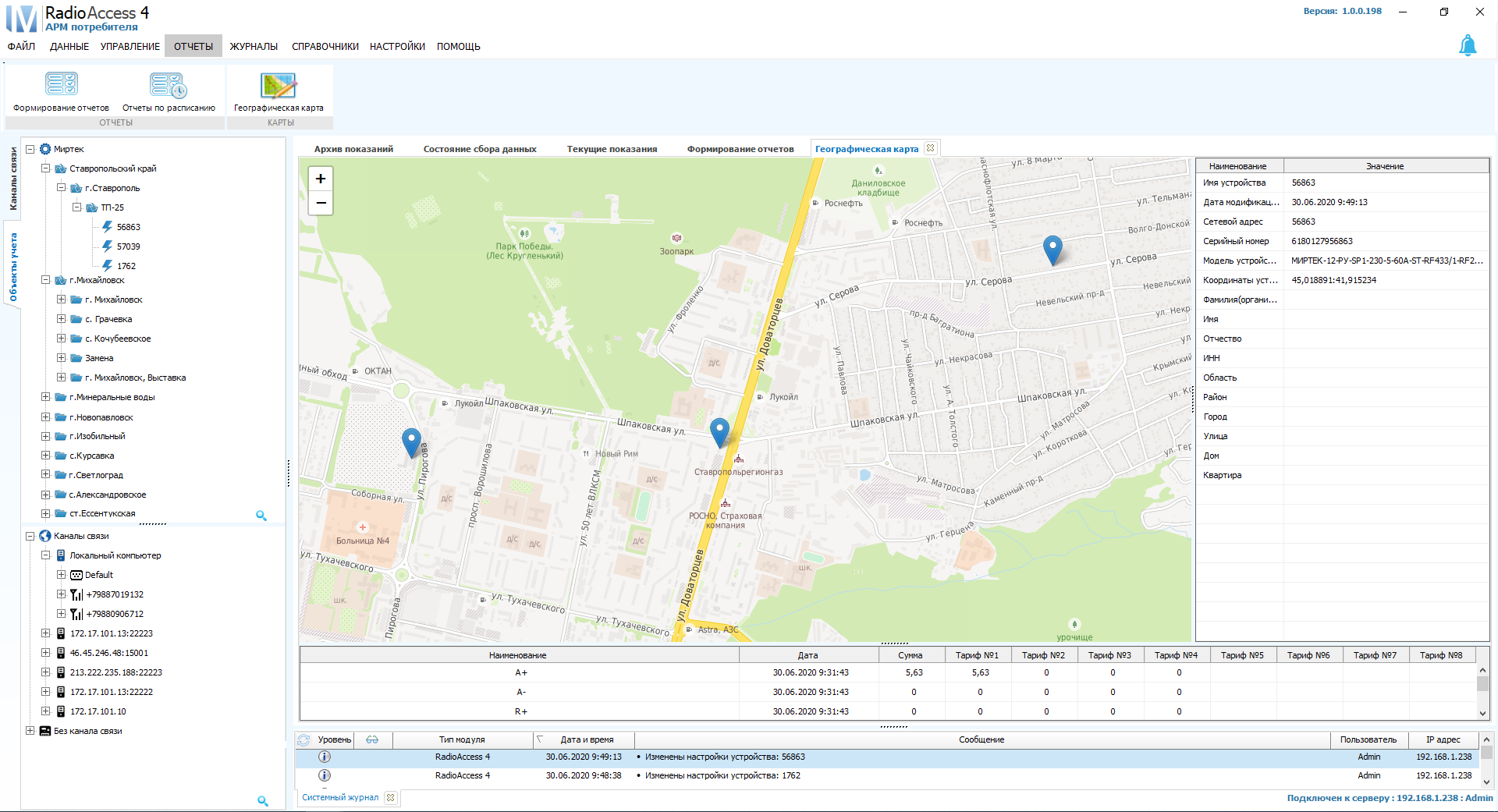The height and width of the screenshot is (812, 1498).
Task: Open Формирование отчетов ribbon icon
Action: pos(61,91)
